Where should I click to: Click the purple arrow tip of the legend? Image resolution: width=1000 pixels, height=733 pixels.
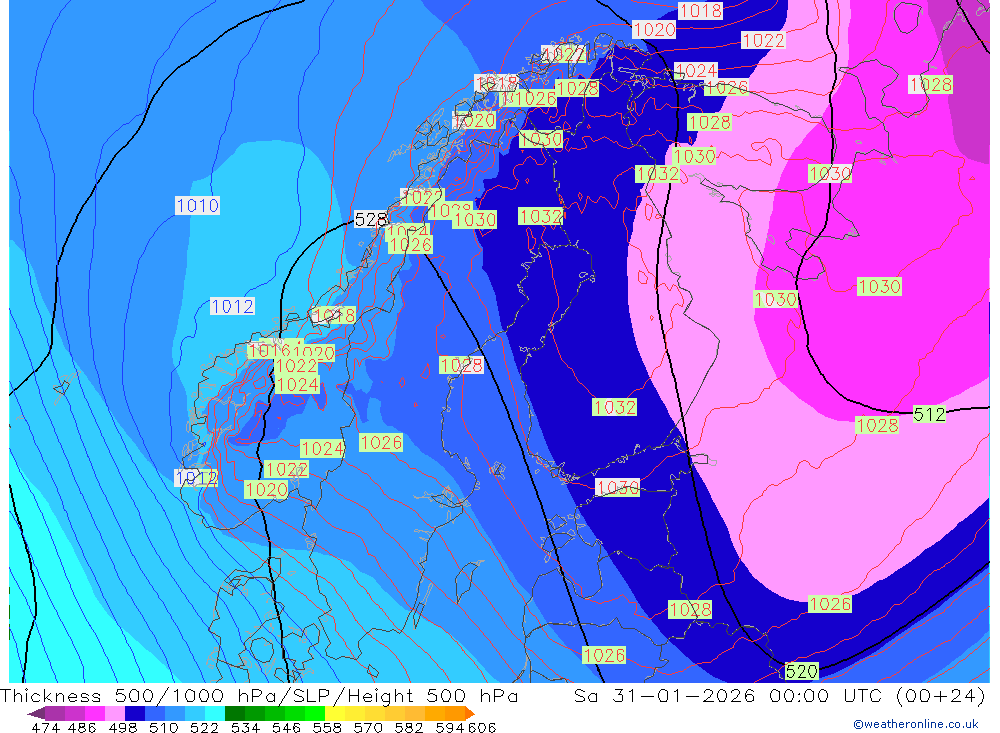coord(36,714)
